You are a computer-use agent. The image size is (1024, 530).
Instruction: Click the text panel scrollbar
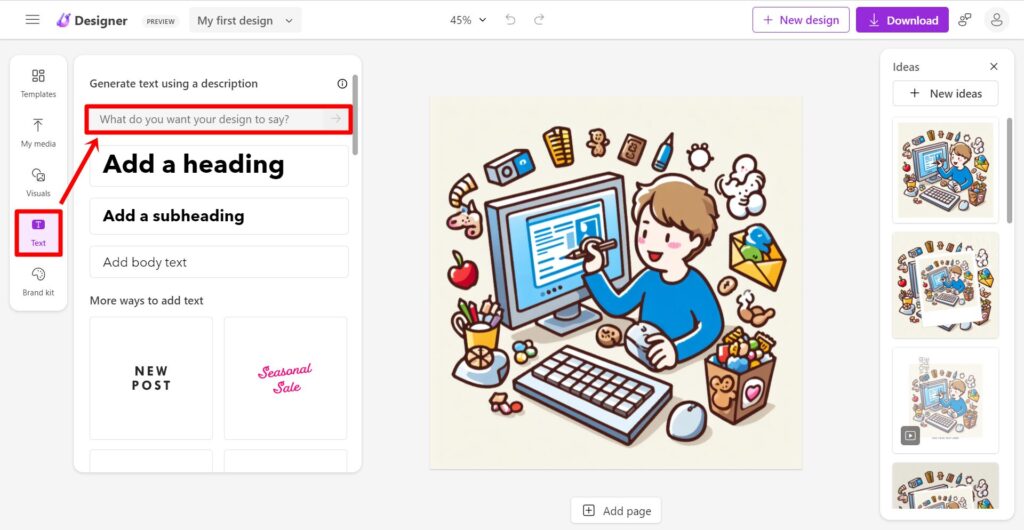pyautogui.click(x=355, y=115)
